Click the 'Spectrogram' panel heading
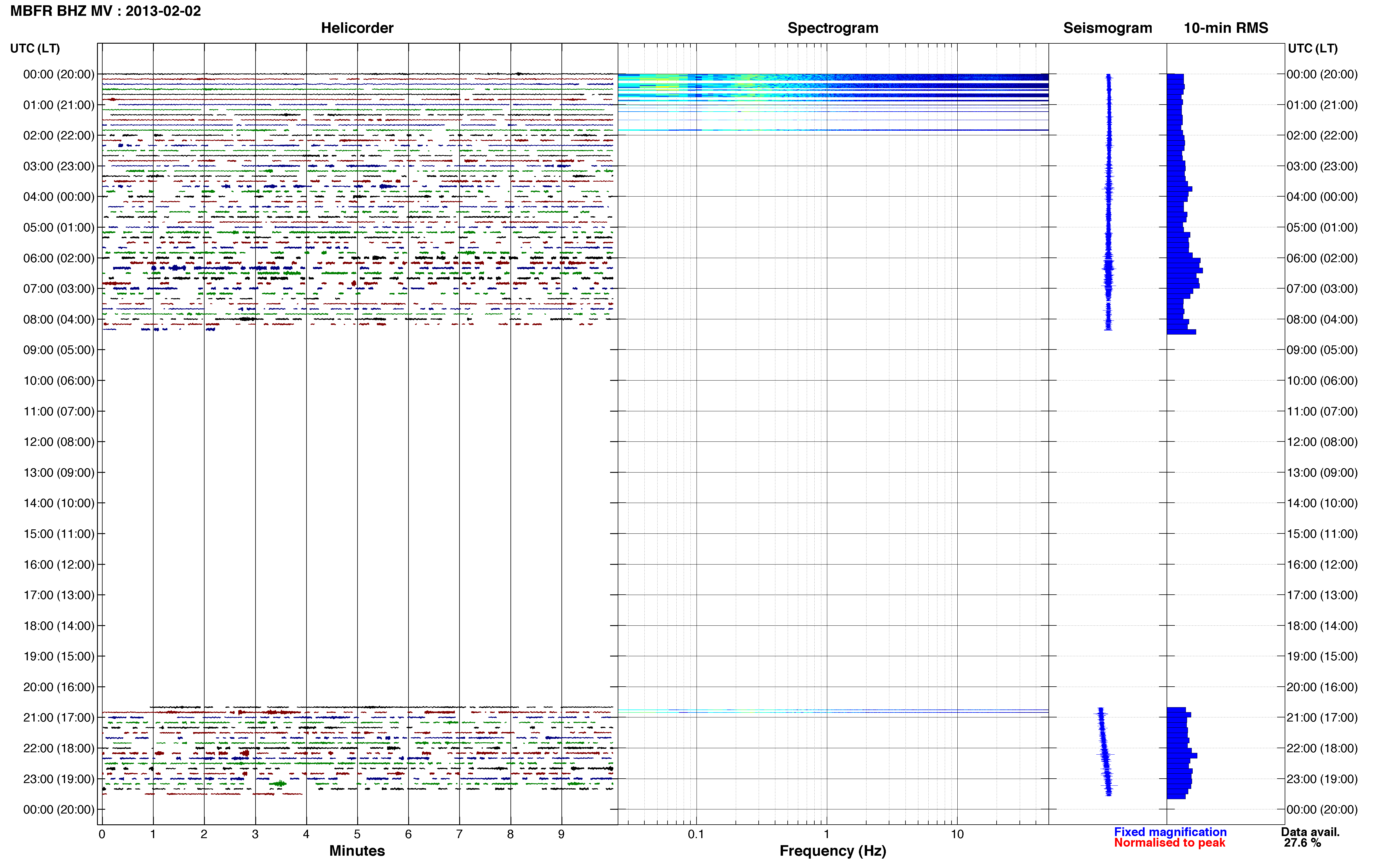The height and width of the screenshot is (868, 1389). (833, 28)
